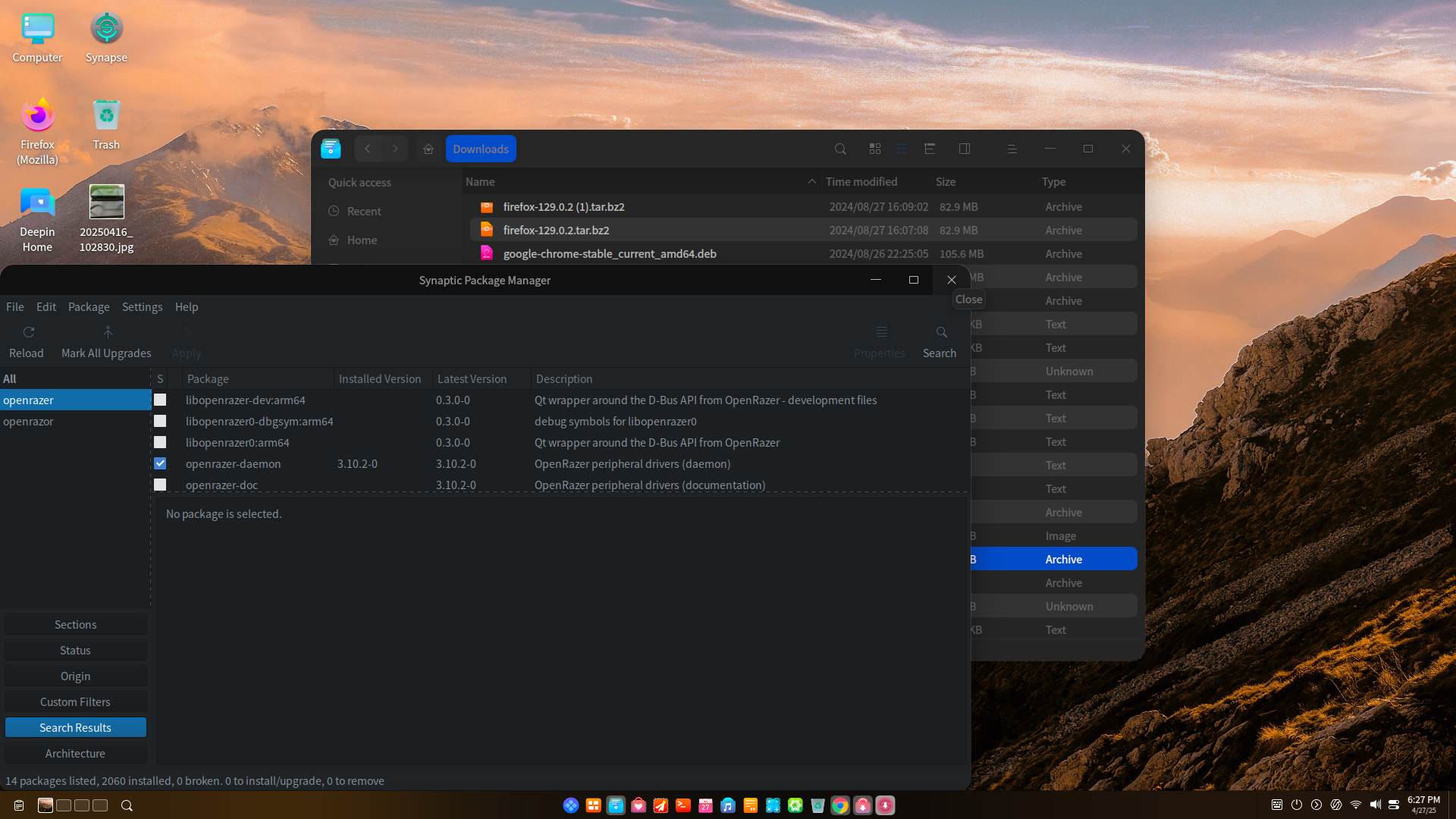This screenshot has height=819, width=1456.
Task: Open file manager hamburger menu
Action: pyautogui.click(x=1012, y=149)
